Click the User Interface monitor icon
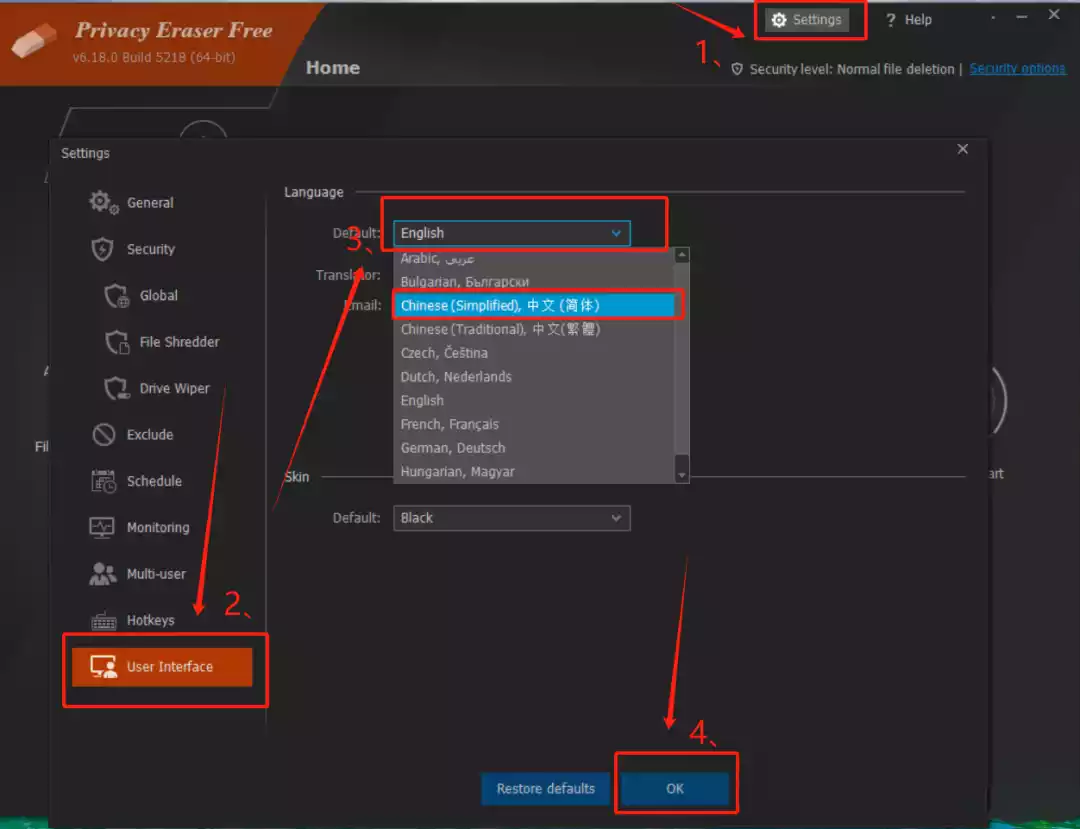Image resolution: width=1080 pixels, height=829 pixels. click(103, 667)
